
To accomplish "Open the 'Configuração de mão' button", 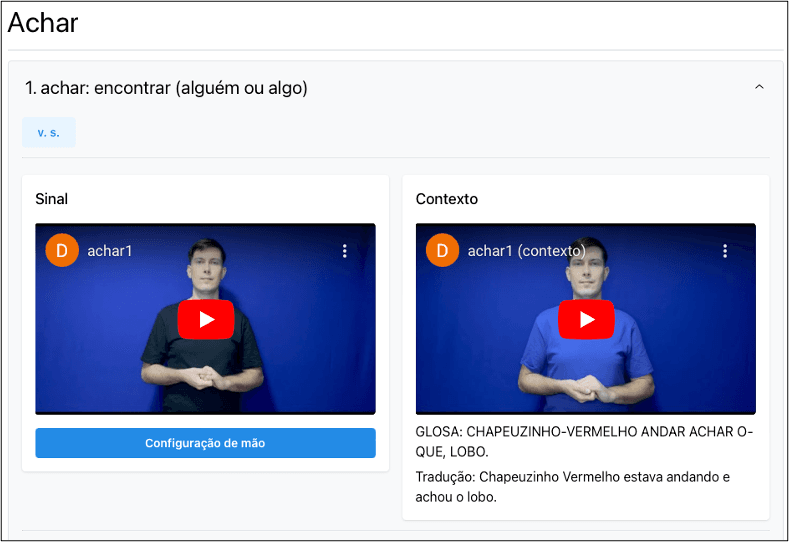I will [205, 443].
